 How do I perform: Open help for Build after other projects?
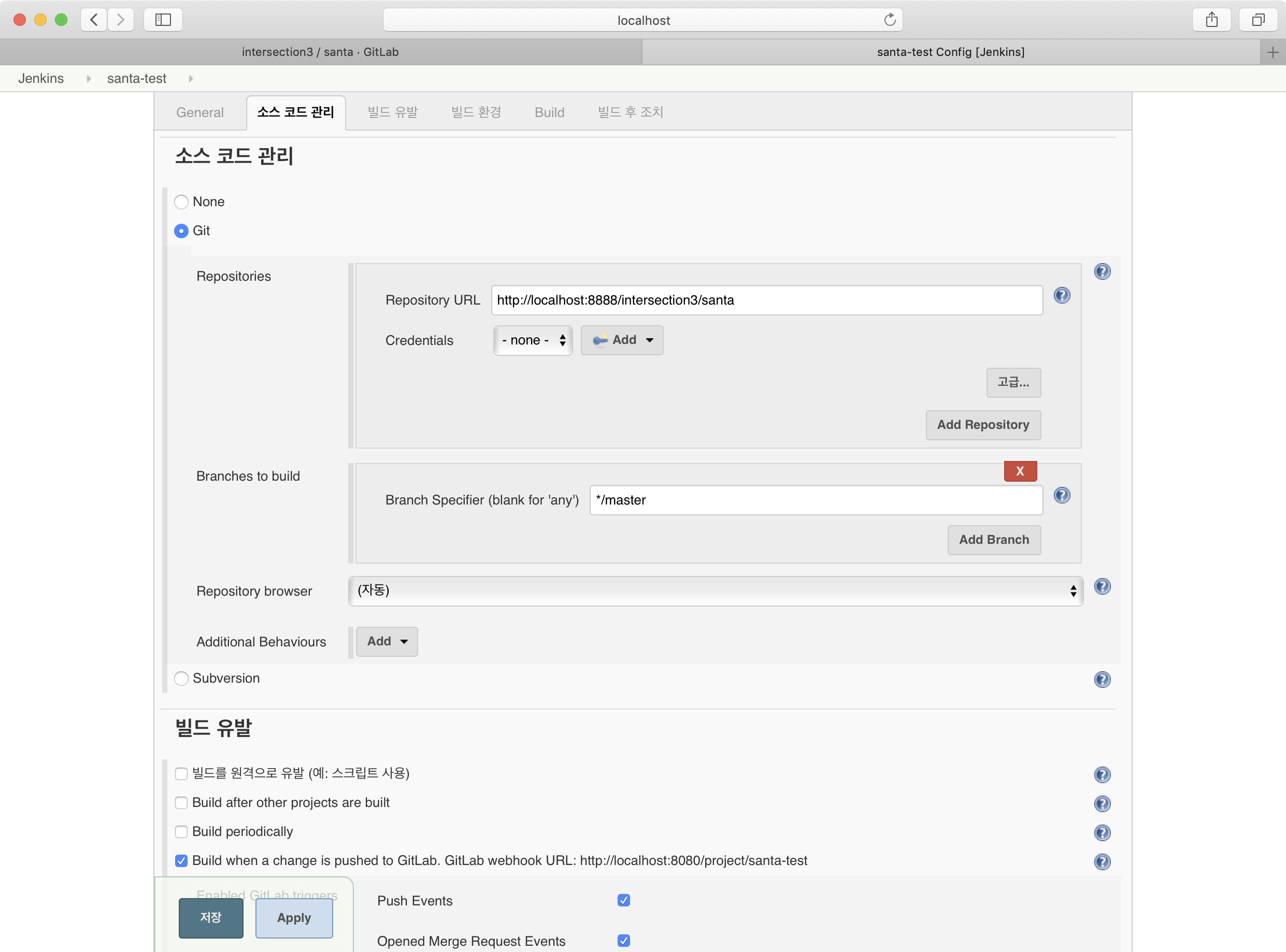click(x=1102, y=803)
